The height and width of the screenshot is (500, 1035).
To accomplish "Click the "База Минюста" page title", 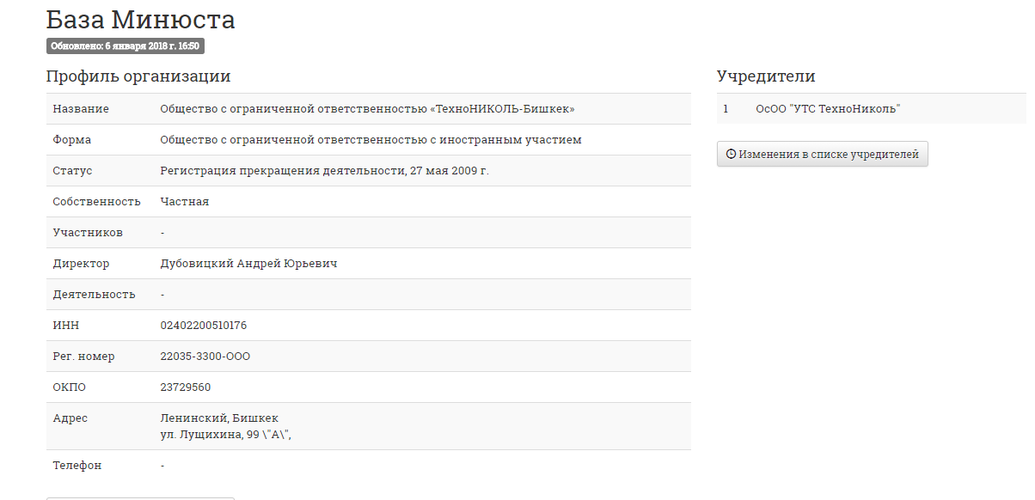I will point(140,19).
